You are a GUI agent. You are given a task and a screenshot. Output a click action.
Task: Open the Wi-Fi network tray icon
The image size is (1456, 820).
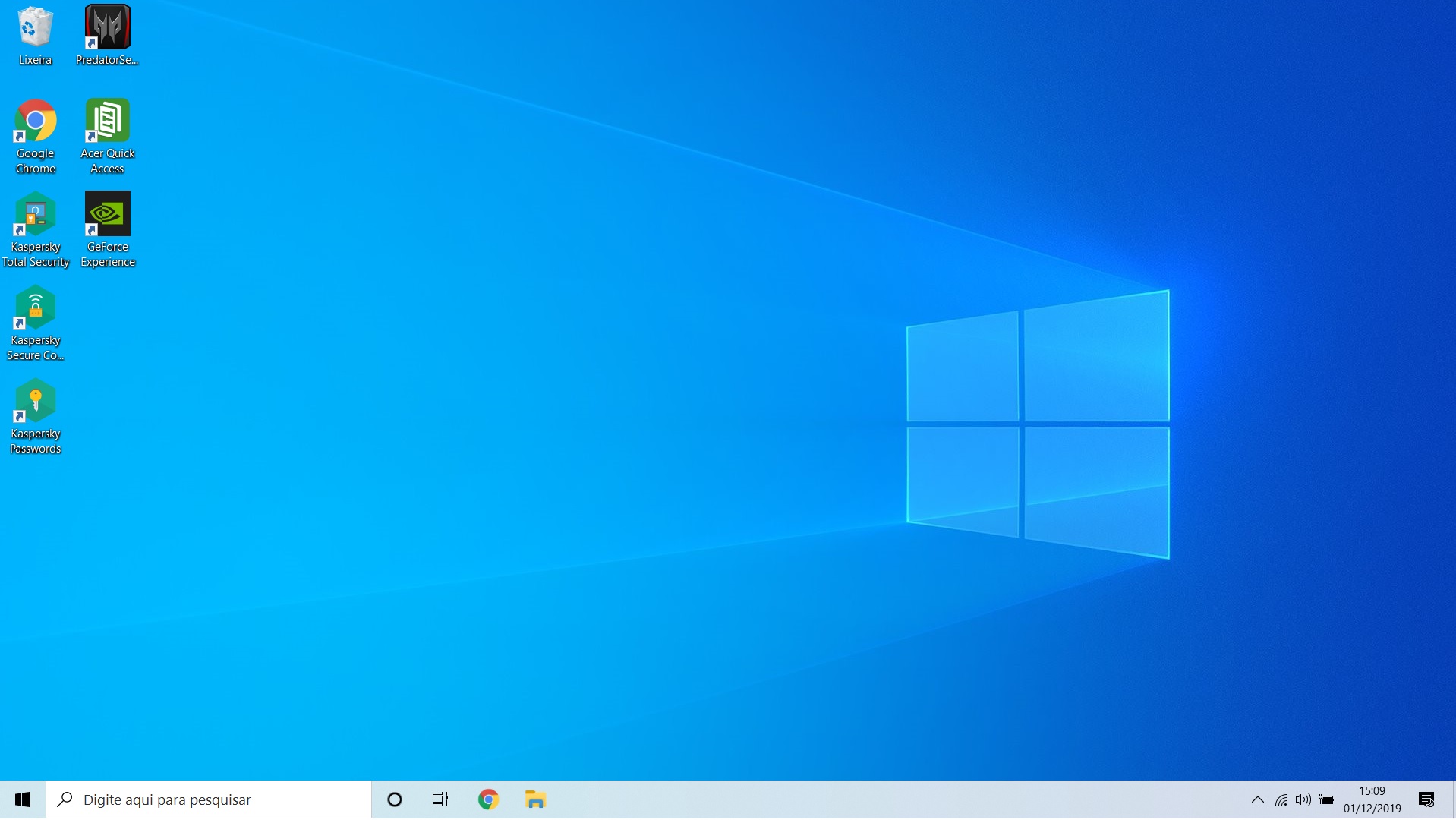click(x=1281, y=799)
